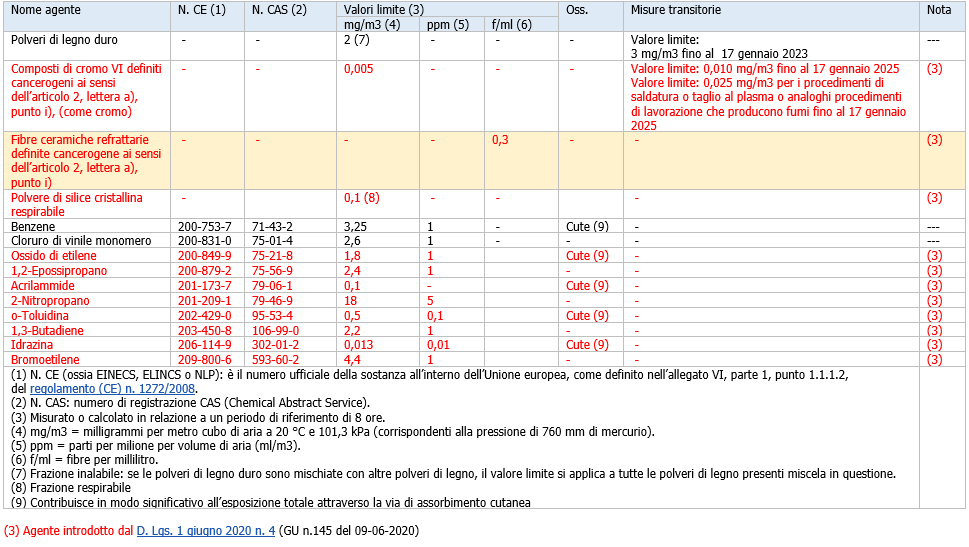The image size is (969, 547).
Task: Select 'Acrilammide' agent name
Action: click(x=43, y=286)
